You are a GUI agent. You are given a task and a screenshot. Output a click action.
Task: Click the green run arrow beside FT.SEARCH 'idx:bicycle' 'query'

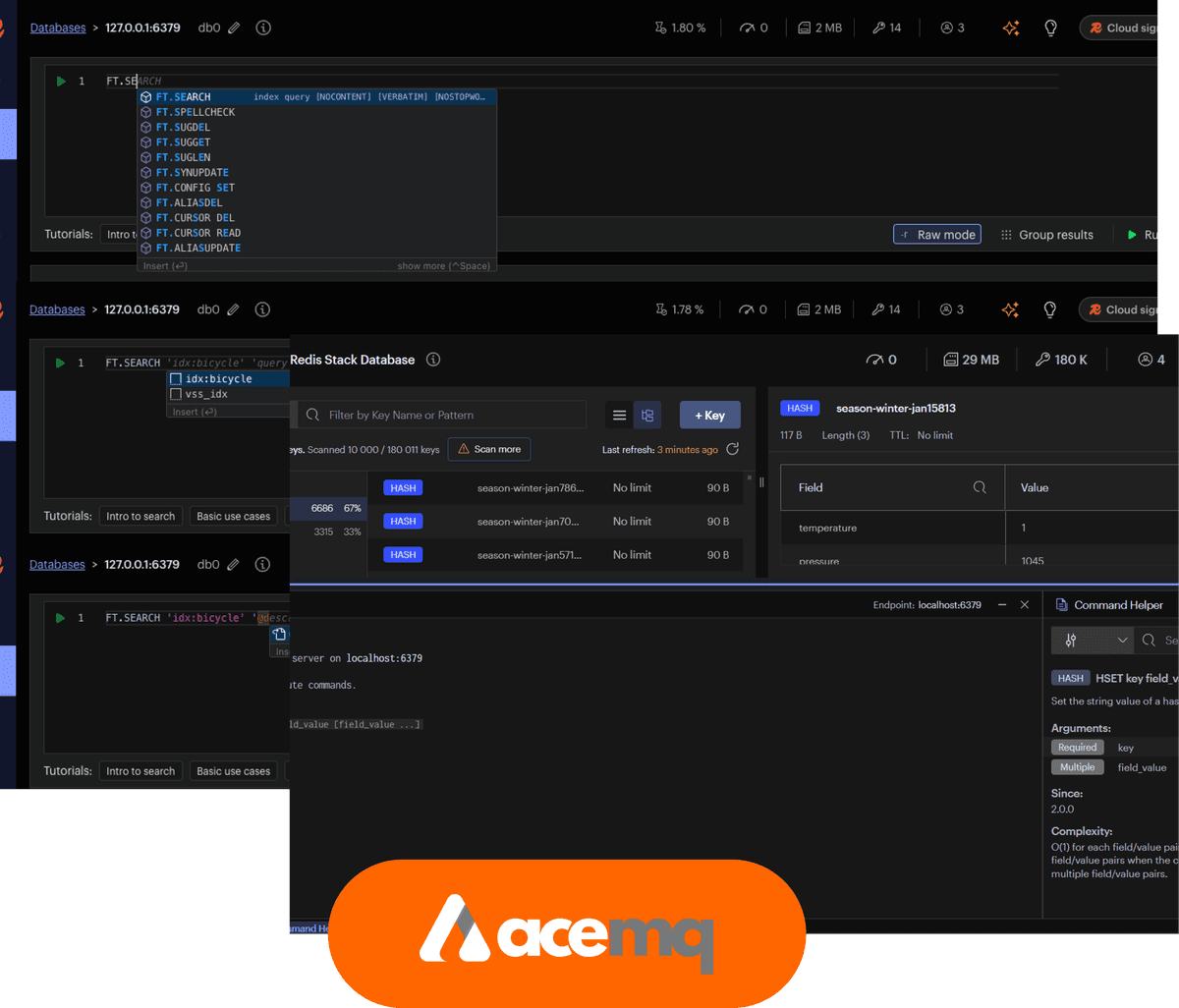coord(60,363)
